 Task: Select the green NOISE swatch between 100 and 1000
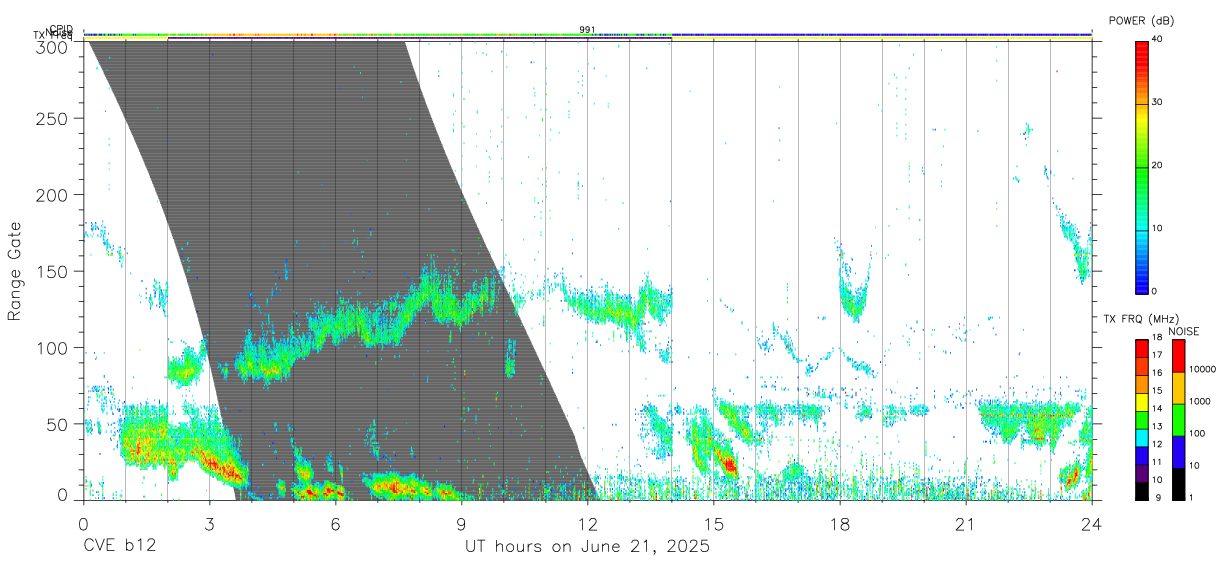(1179, 420)
